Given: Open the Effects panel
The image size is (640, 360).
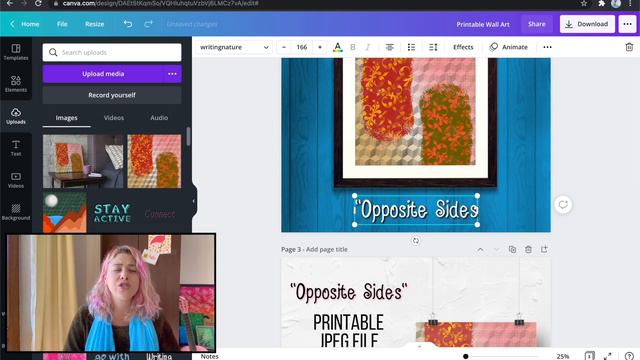Looking at the screenshot, I should (463, 47).
